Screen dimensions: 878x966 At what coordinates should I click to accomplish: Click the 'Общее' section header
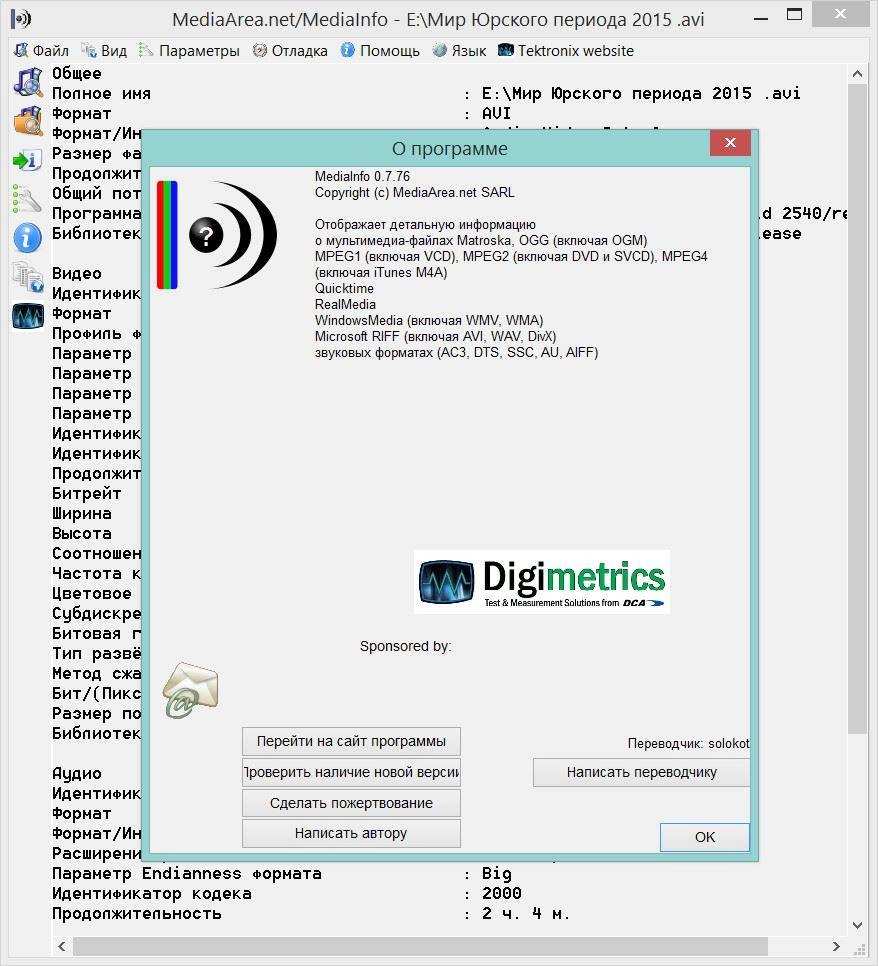pos(76,73)
